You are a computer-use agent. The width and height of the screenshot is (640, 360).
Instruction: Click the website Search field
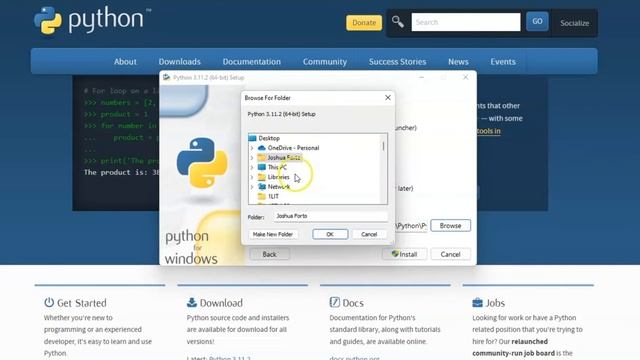[466, 22]
